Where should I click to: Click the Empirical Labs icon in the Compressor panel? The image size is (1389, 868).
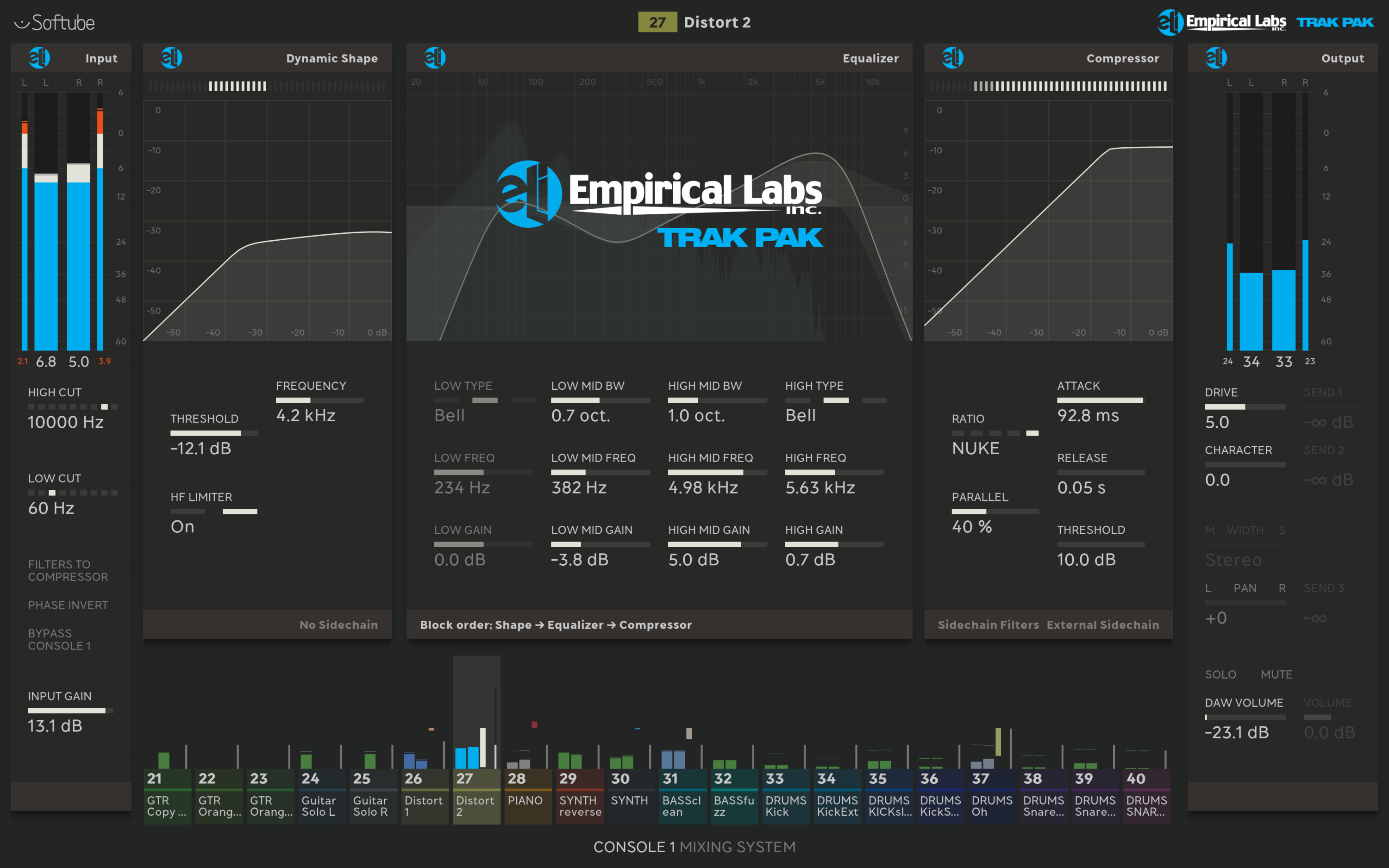click(x=952, y=57)
